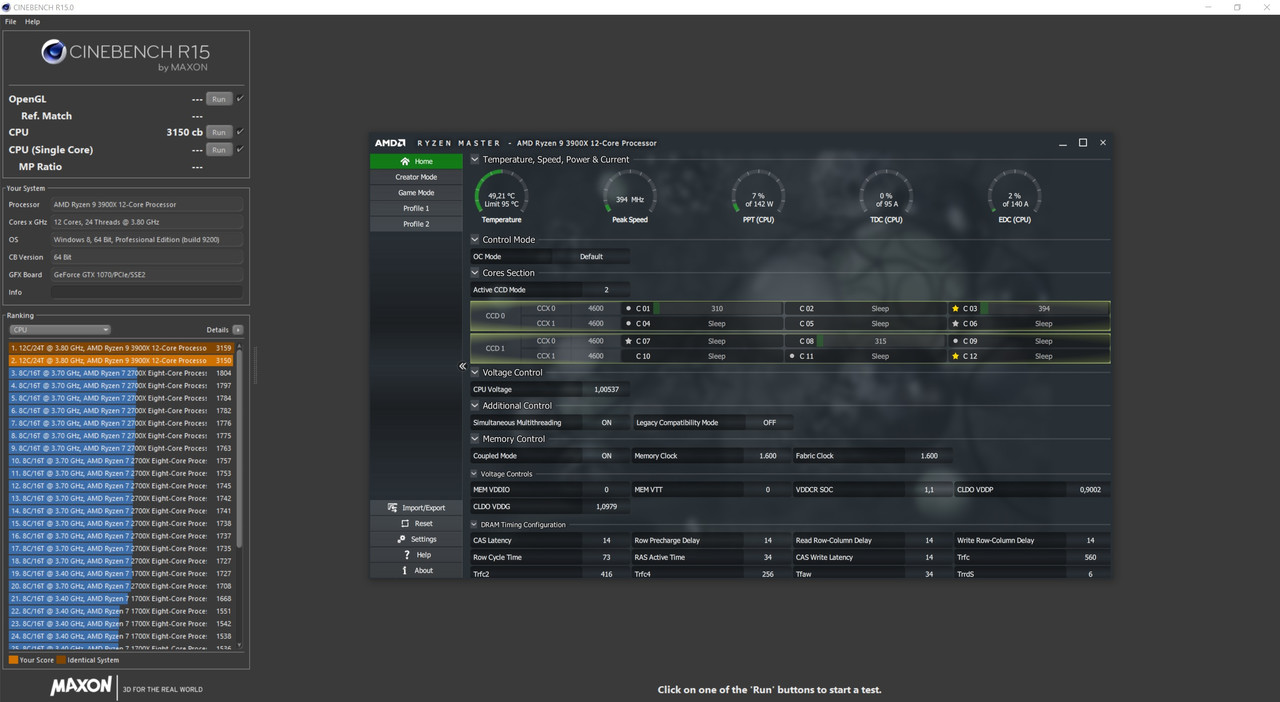Click the dot marker on core C 11
Viewport: 1280px width, 702px height.
pyautogui.click(x=792, y=356)
